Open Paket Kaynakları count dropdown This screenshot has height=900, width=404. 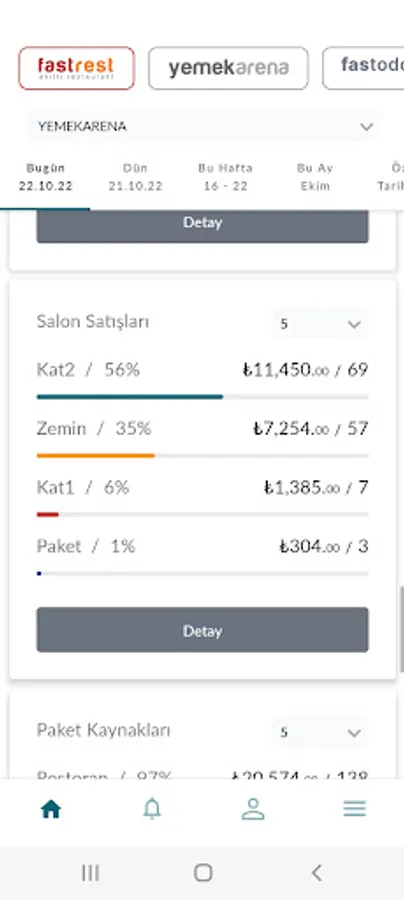(x=320, y=732)
